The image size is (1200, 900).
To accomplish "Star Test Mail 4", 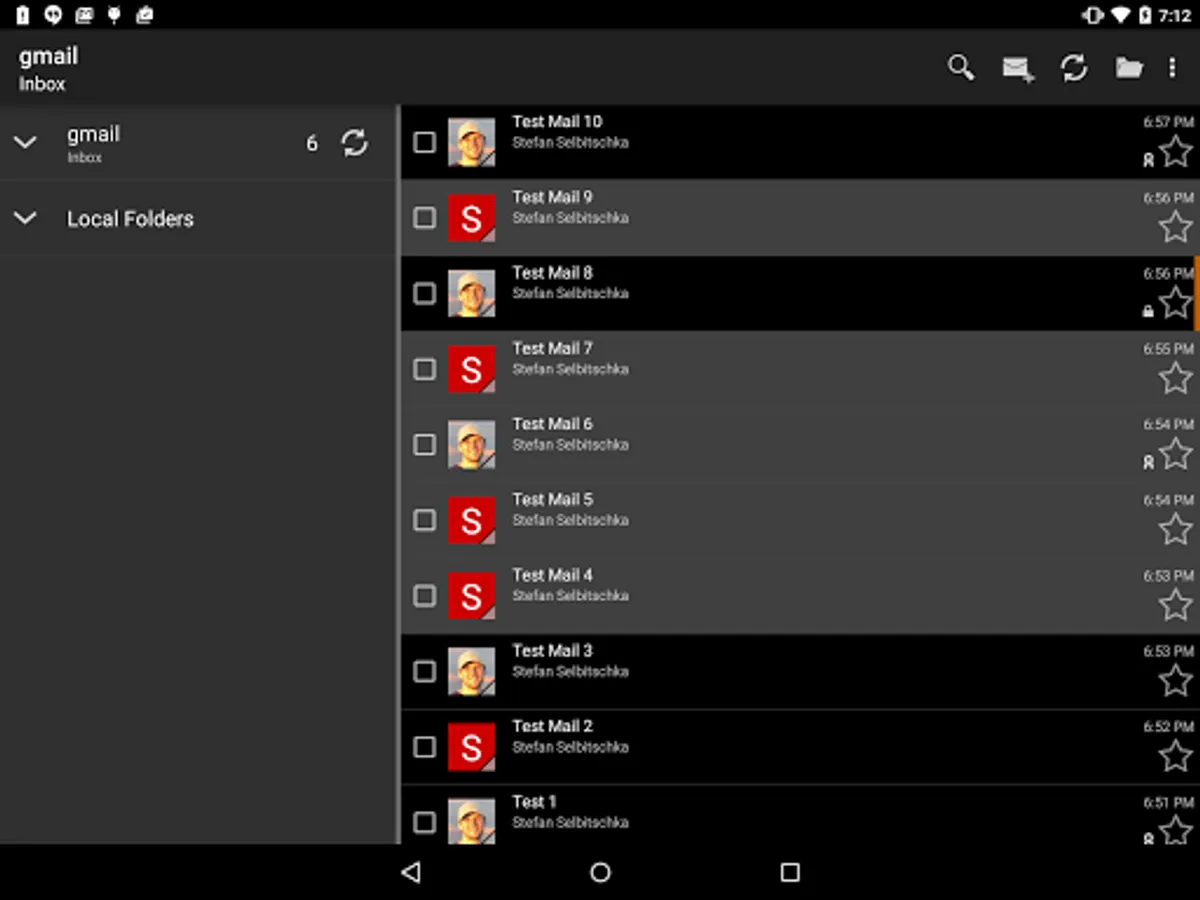I will (x=1176, y=606).
